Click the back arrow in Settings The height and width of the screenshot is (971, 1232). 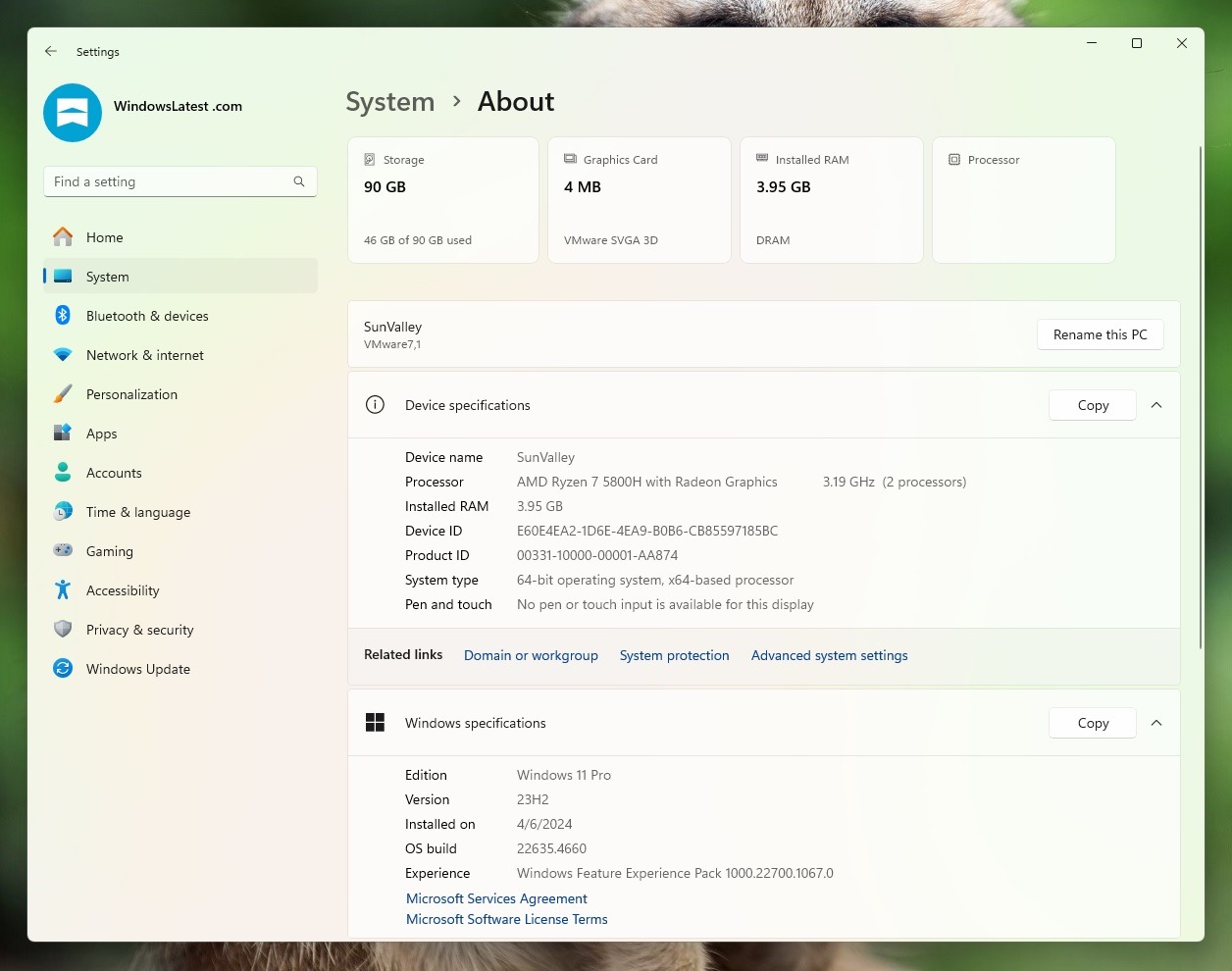50,51
